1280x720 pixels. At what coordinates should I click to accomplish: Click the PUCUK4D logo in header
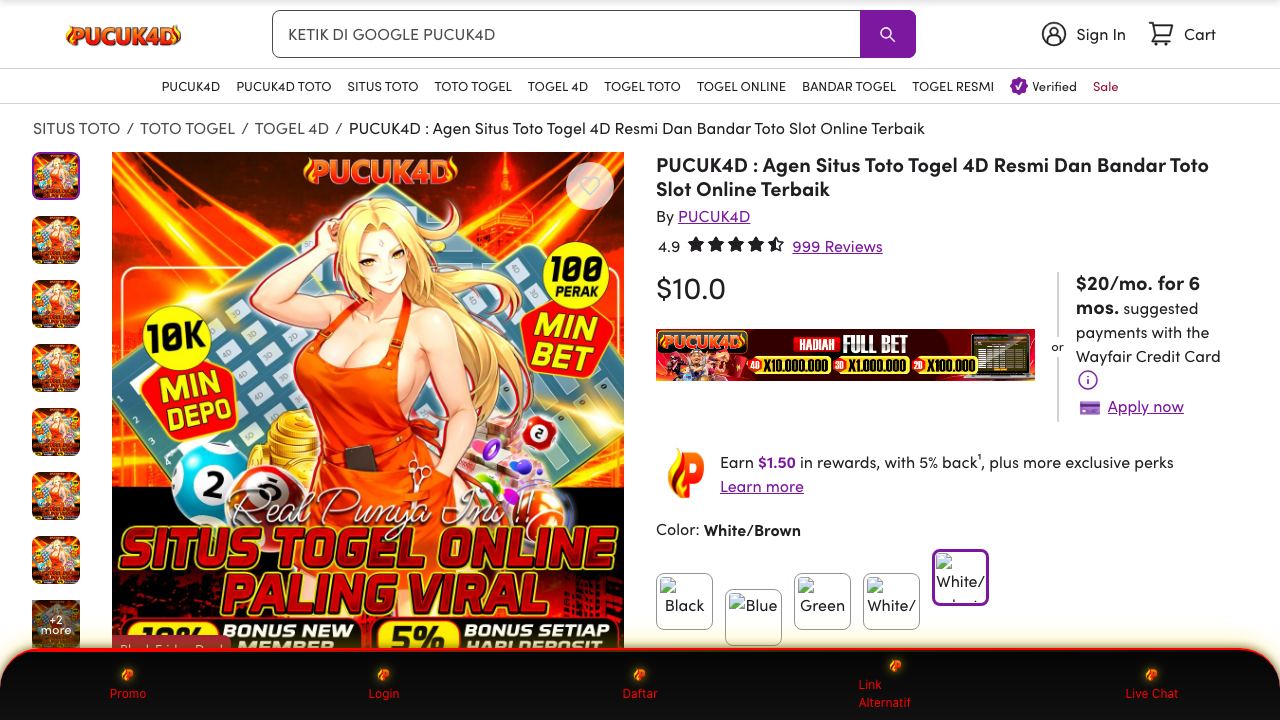pos(123,35)
